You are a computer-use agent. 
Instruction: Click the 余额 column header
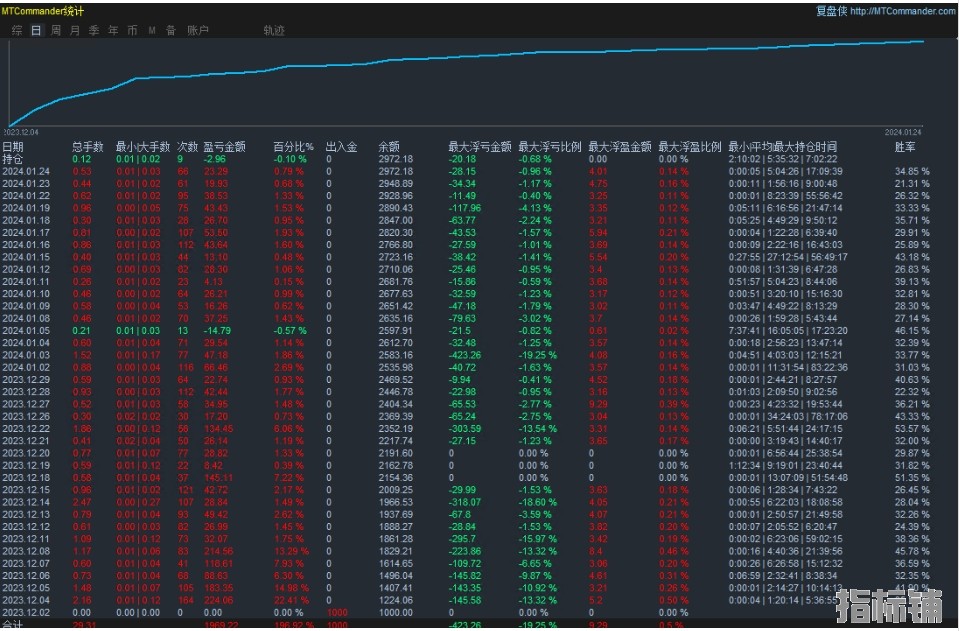388,146
